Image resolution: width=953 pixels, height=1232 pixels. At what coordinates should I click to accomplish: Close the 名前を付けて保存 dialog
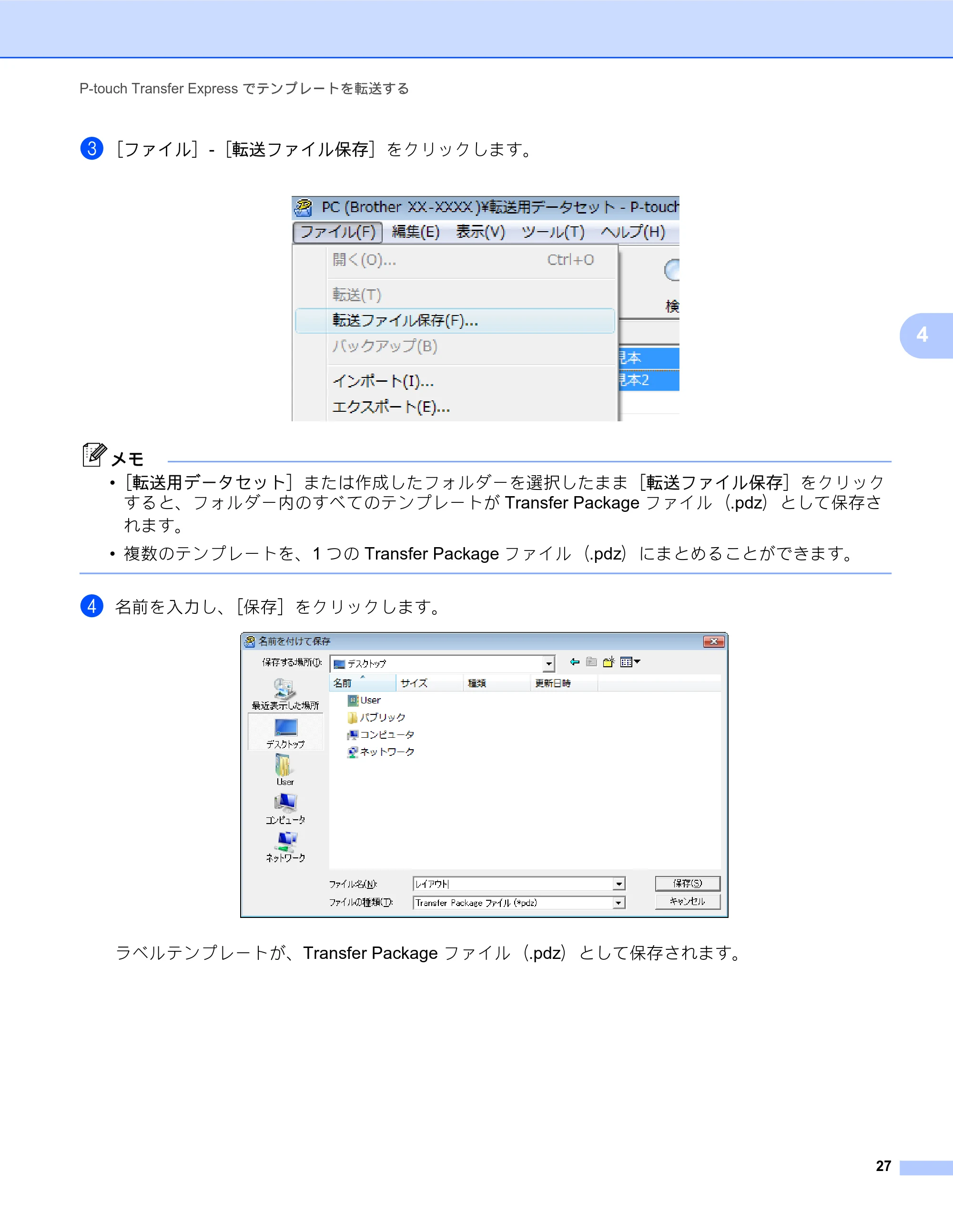tap(714, 641)
